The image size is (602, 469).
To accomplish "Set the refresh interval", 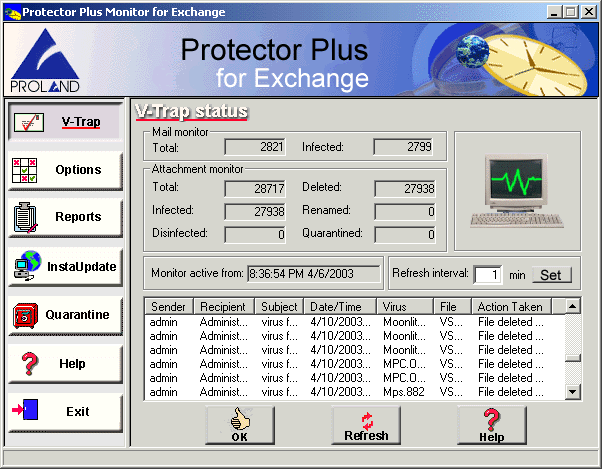I will [x=552, y=275].
